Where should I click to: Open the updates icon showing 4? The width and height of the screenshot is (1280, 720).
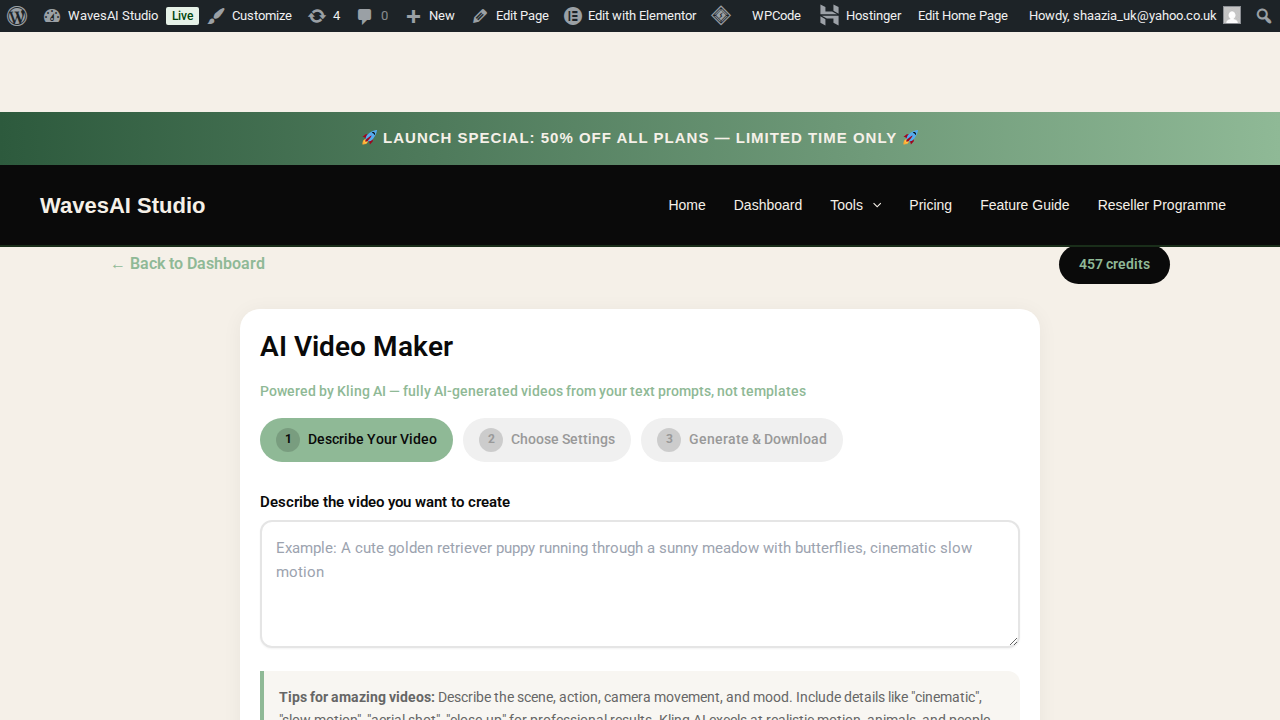click(317, 16)
